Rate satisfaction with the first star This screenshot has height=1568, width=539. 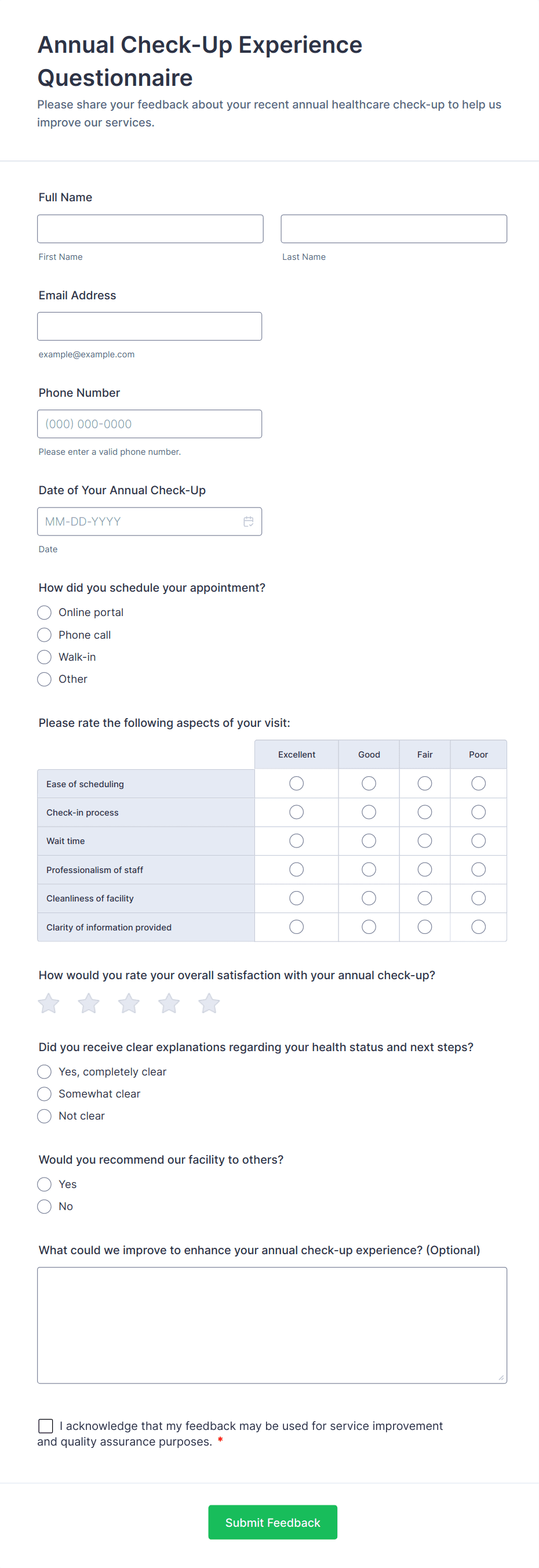coord(49,1003)
